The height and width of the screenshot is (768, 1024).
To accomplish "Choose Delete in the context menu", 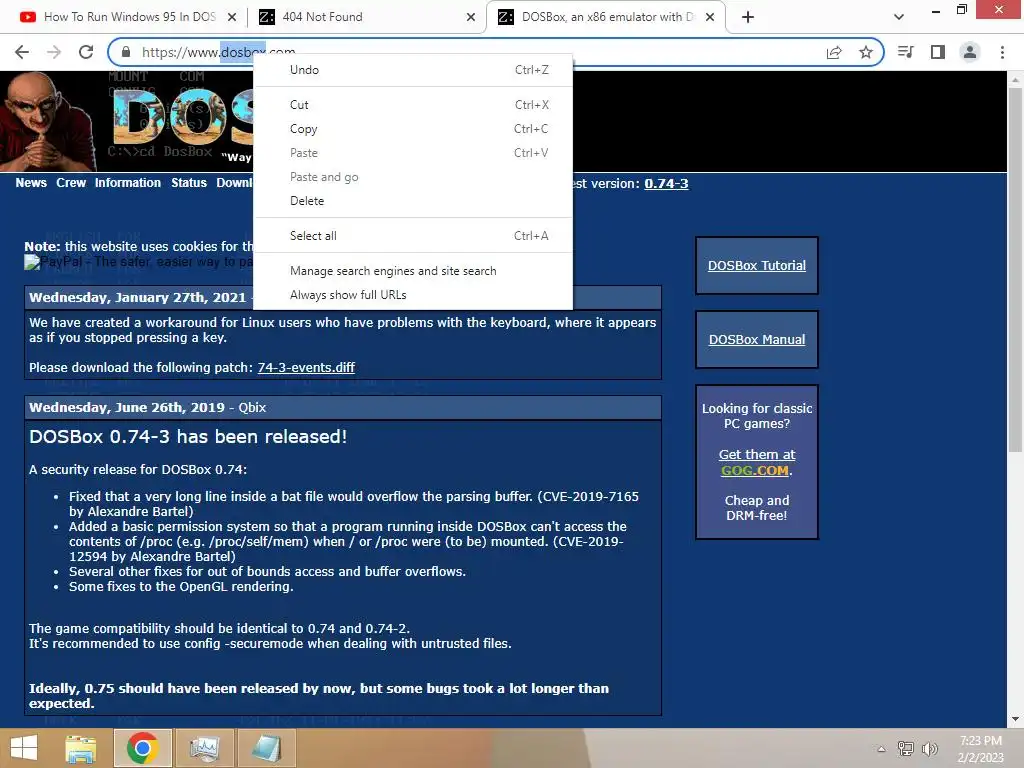I will pyautogui.click(x=413, y=200).
